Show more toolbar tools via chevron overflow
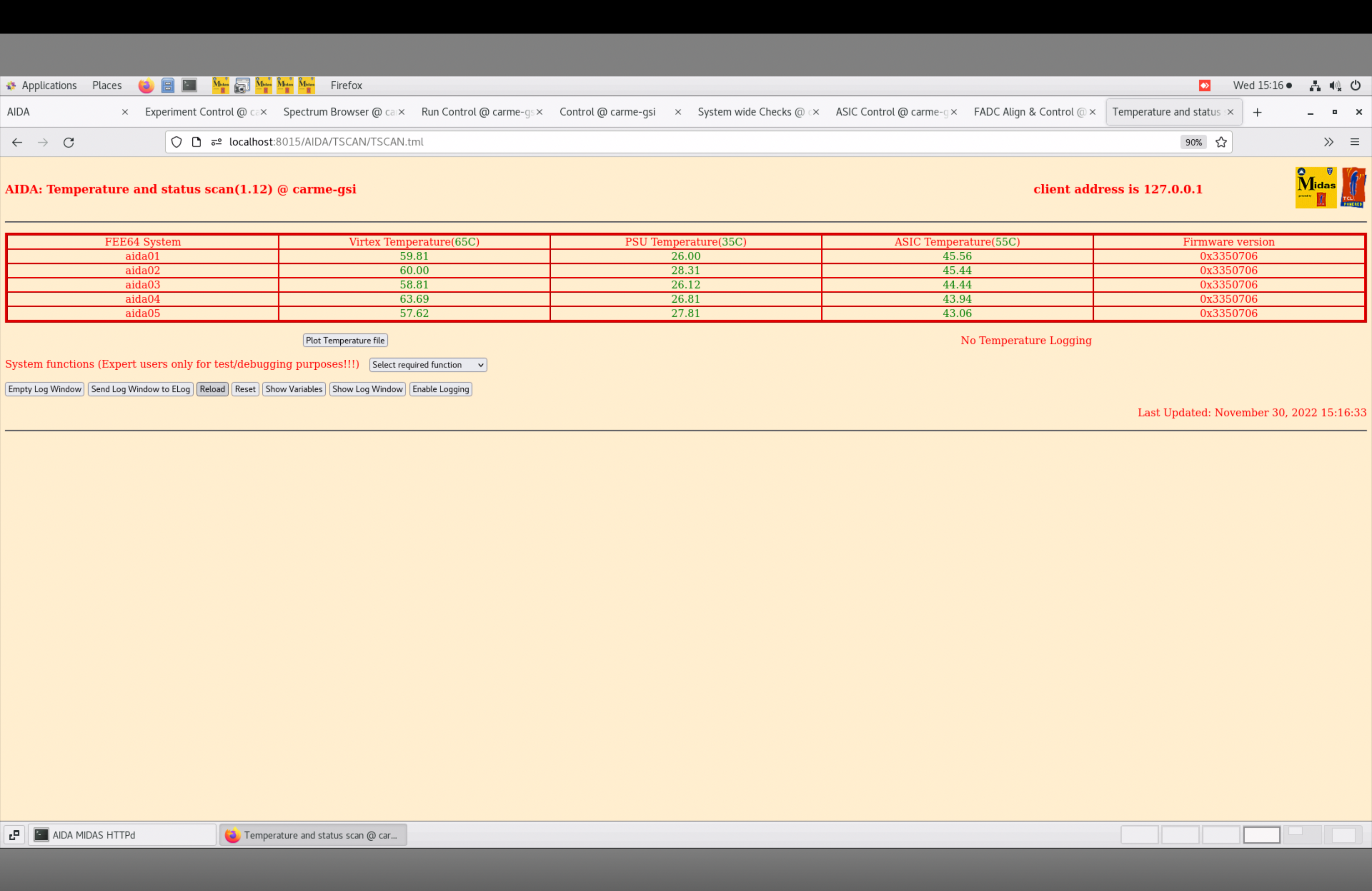Viewport: 1372px width, 891px height. coord(1329,142)
